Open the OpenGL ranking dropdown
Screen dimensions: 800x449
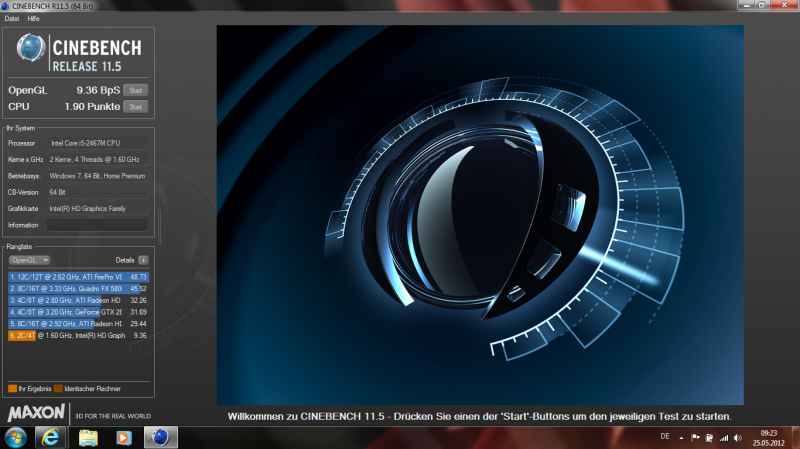(30, 259)
